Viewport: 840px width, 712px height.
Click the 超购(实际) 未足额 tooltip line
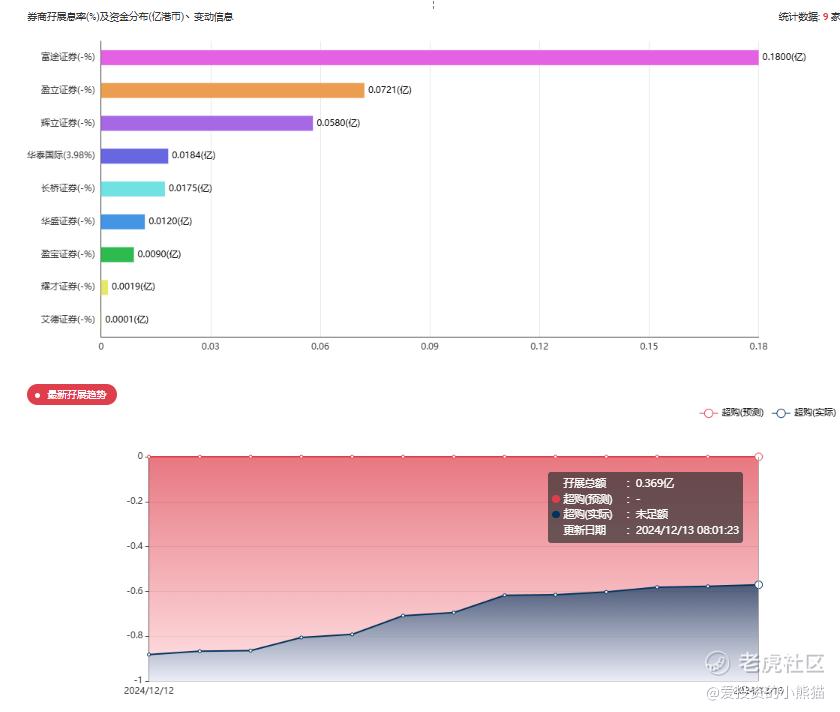click(x=610, y=514)
